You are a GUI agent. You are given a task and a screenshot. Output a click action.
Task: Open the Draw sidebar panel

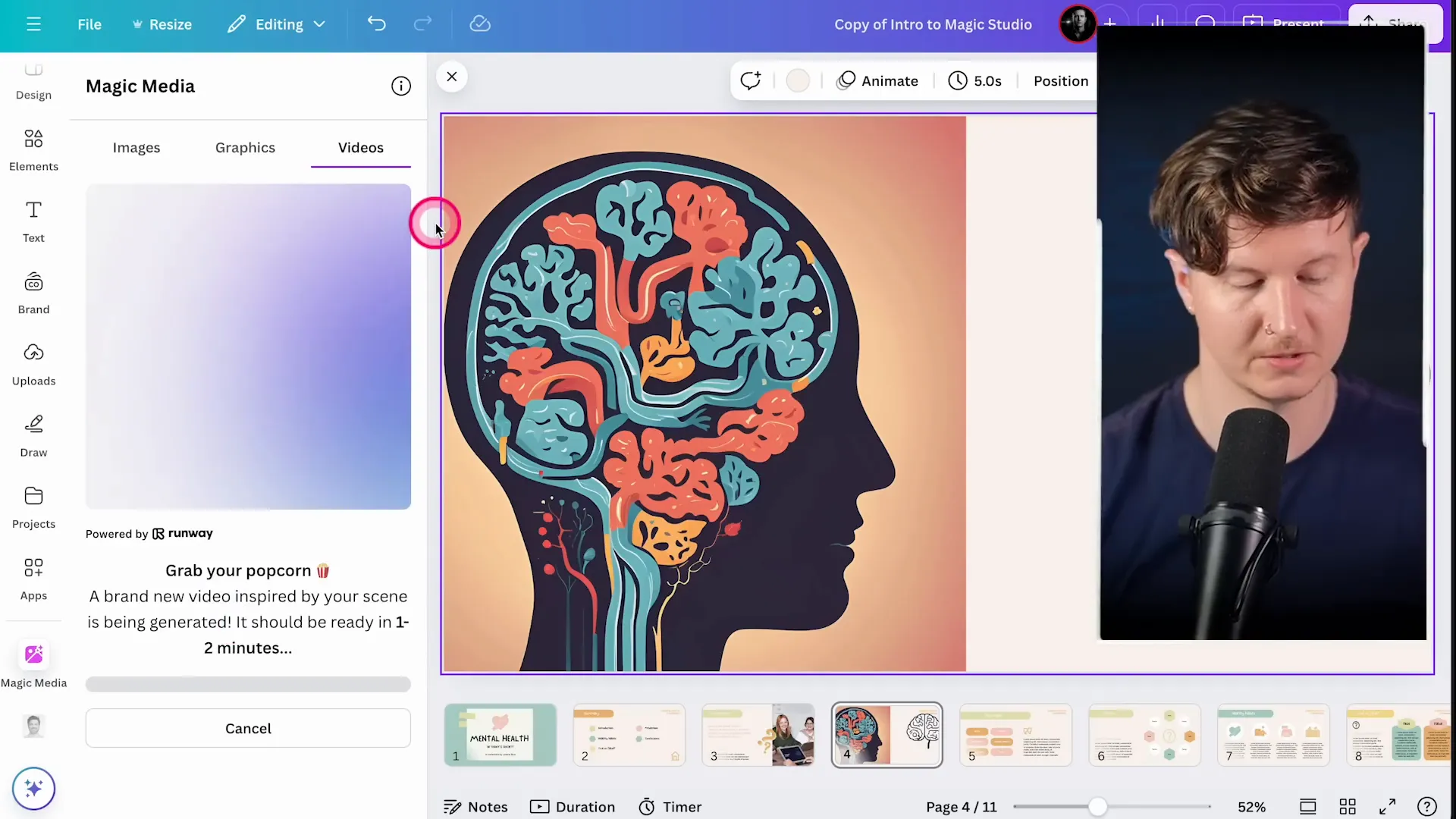33,436
